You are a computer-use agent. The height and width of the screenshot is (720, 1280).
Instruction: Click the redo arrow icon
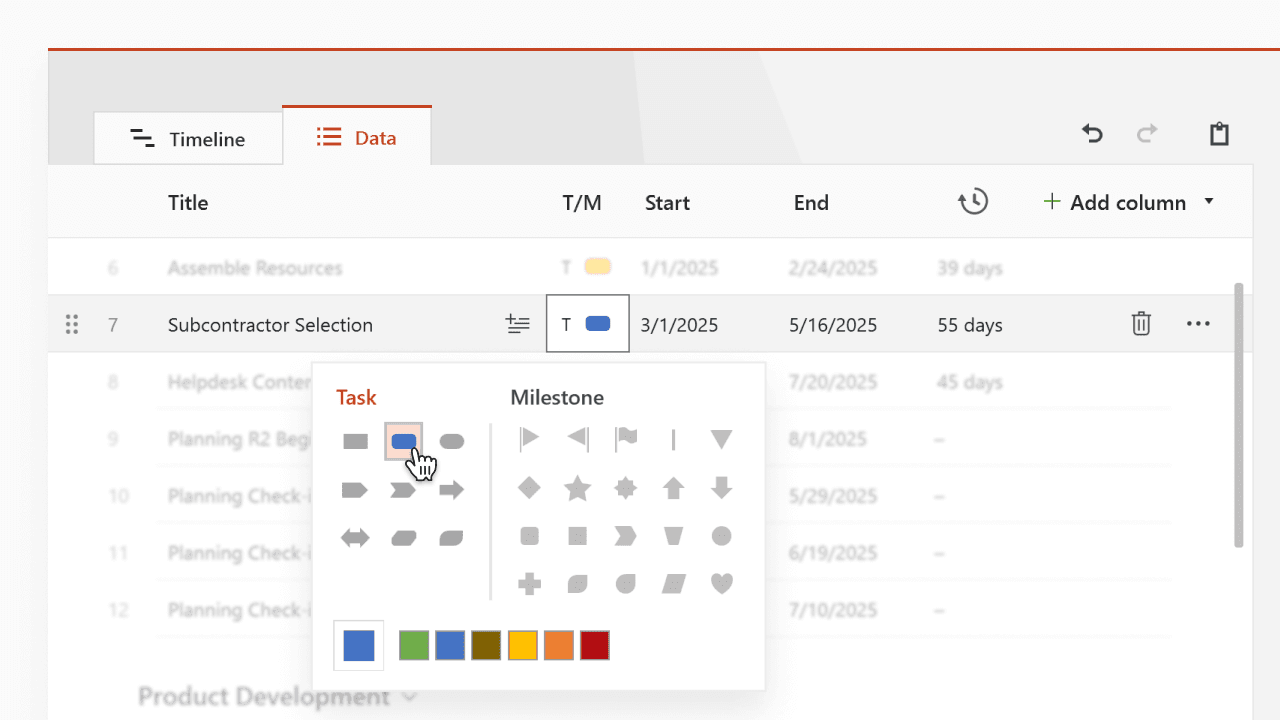pyautogui.click(x=1147, y=134)
